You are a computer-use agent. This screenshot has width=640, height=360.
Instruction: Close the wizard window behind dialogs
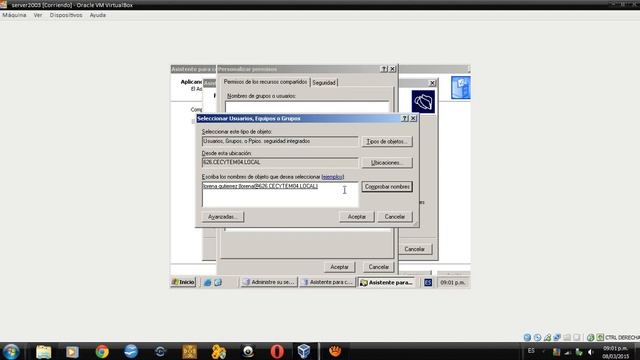(x=432, y=83)
